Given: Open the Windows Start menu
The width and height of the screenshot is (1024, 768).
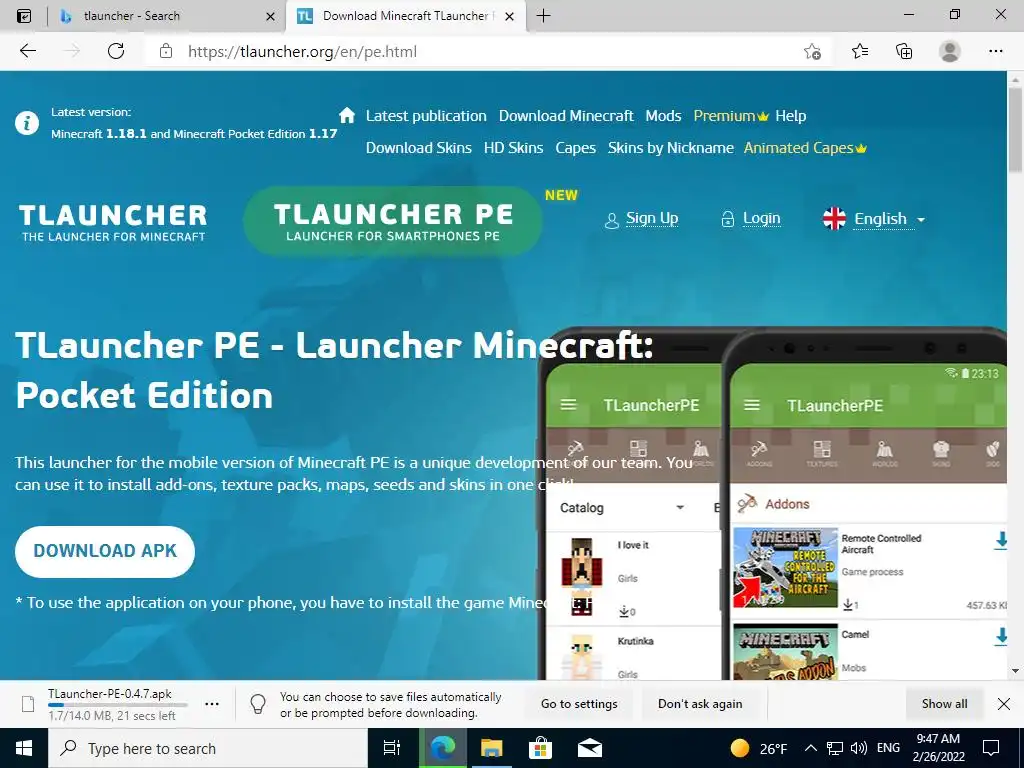Looking at the screenshot, I should 24,748.
